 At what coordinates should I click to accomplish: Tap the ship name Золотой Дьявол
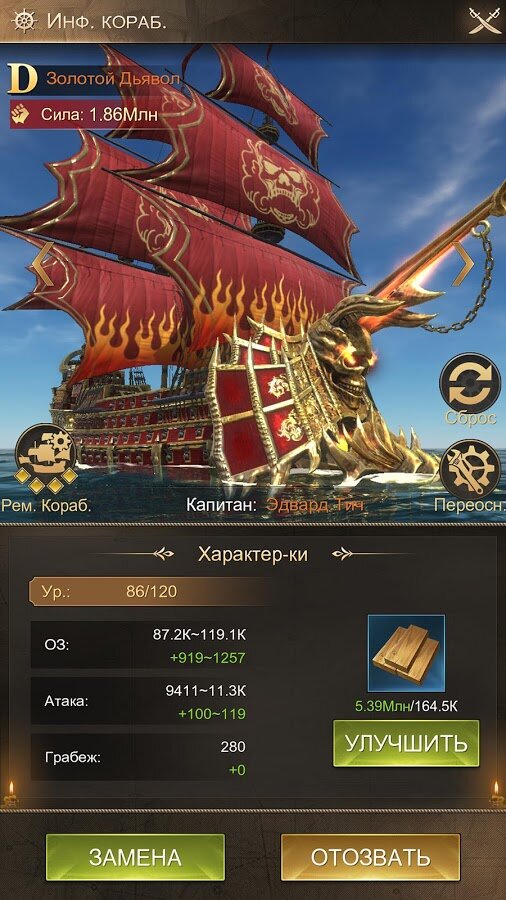coord(113,79)
